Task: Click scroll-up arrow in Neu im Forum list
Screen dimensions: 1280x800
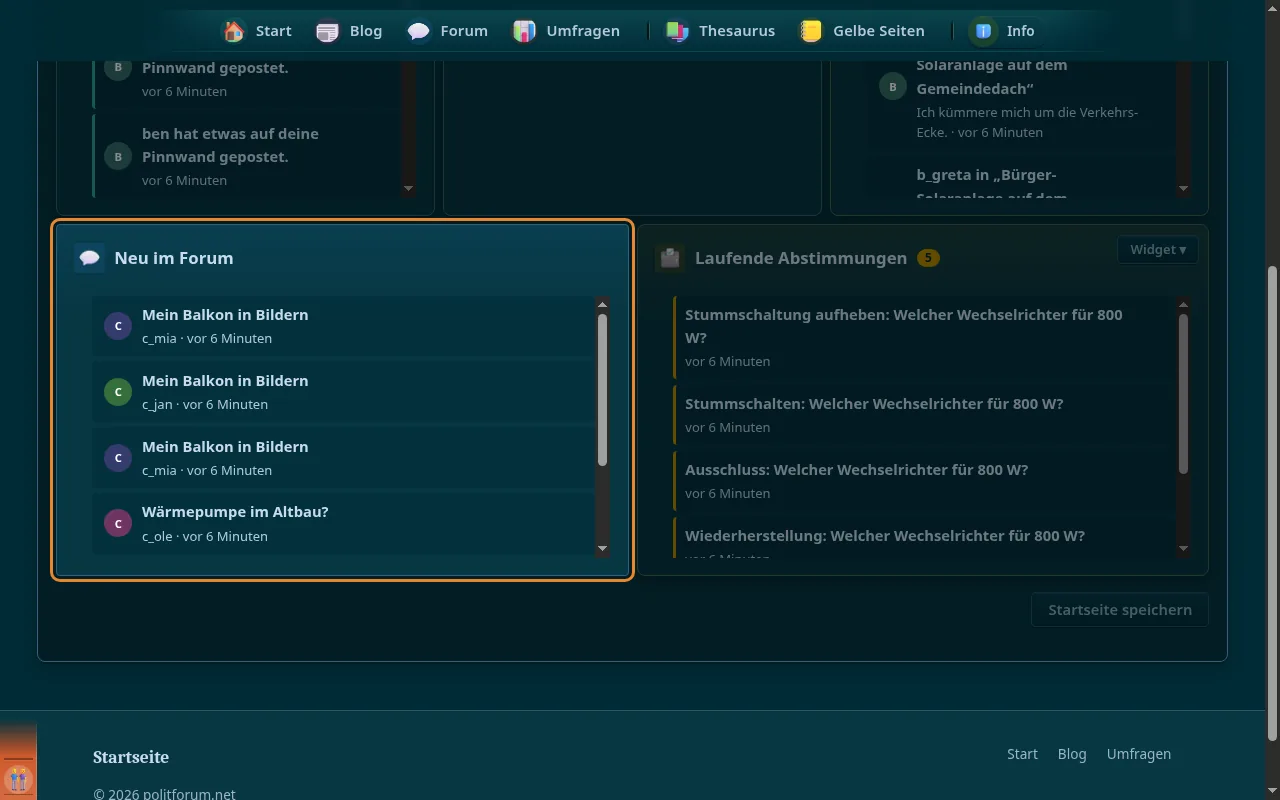Action: [x=602, y=304]
